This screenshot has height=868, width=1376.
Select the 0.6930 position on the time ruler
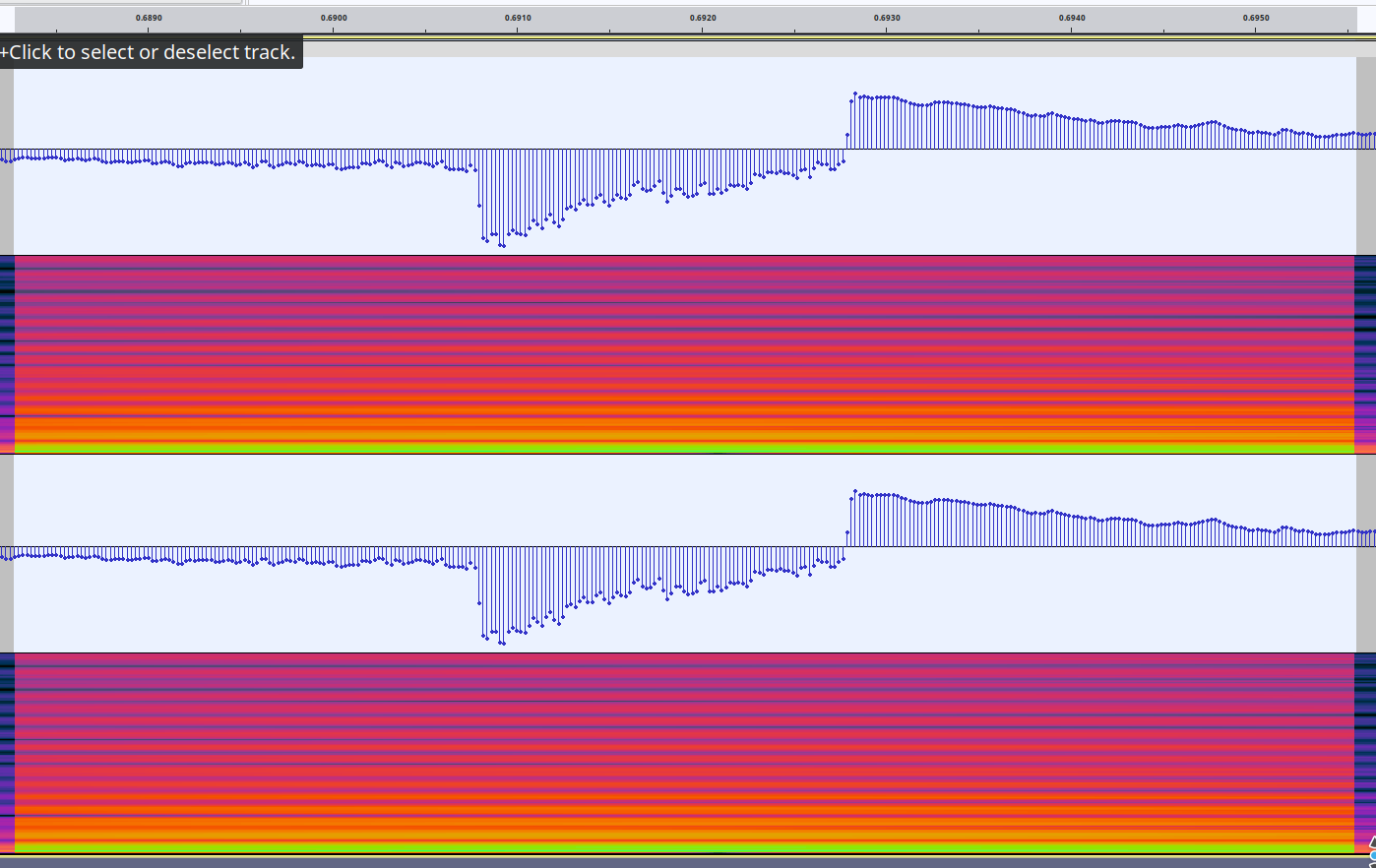pyautogui.click(x=887, y=19)
